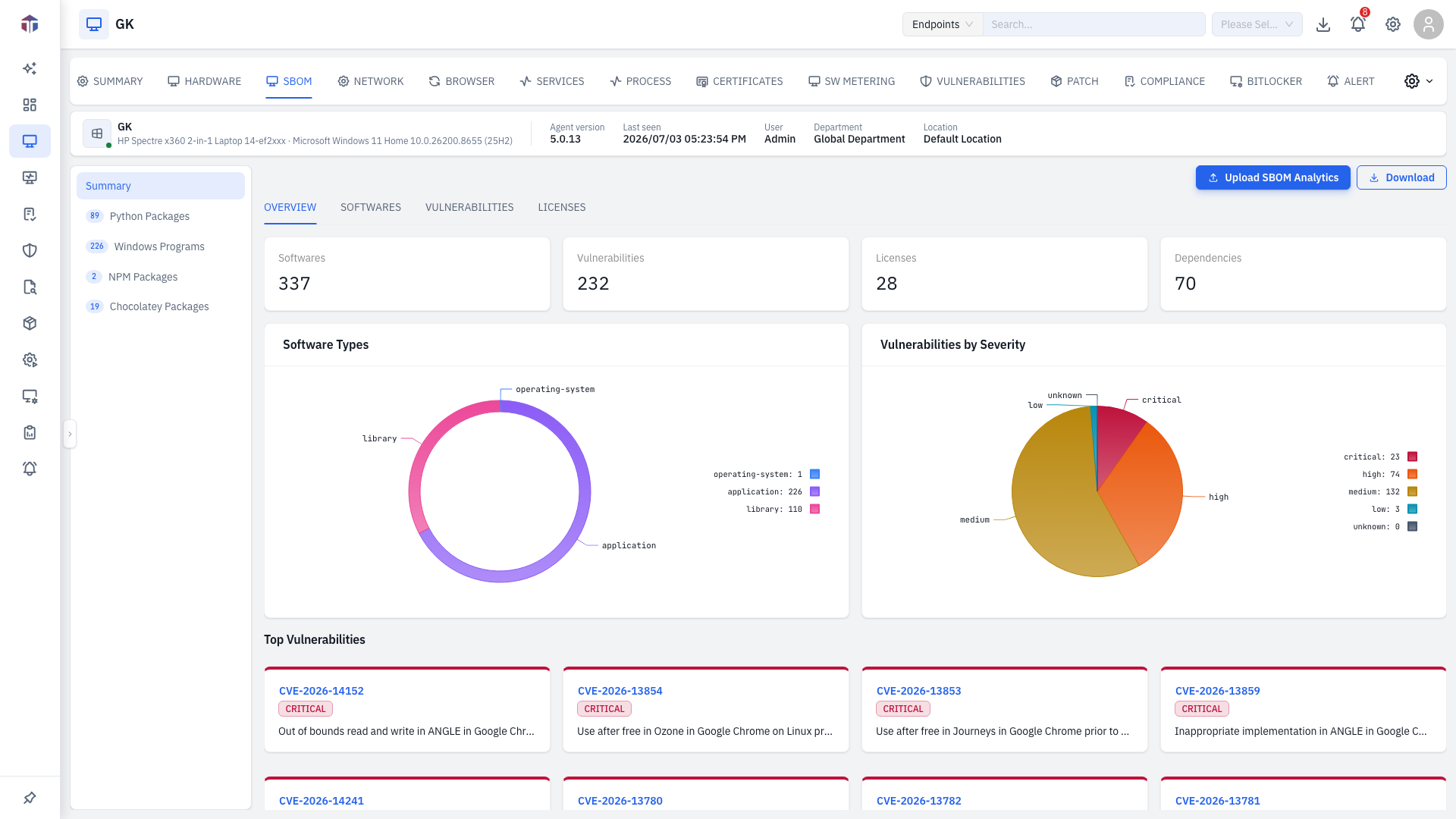Click the Windows OS icon beside GK details
Image resolution: width=1456 pixels, height=819 pixels.
(97, 133)
